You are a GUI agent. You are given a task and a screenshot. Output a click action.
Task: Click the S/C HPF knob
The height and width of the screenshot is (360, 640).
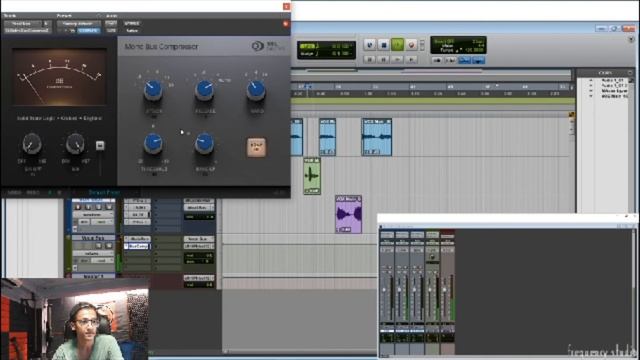coord(31,144)
